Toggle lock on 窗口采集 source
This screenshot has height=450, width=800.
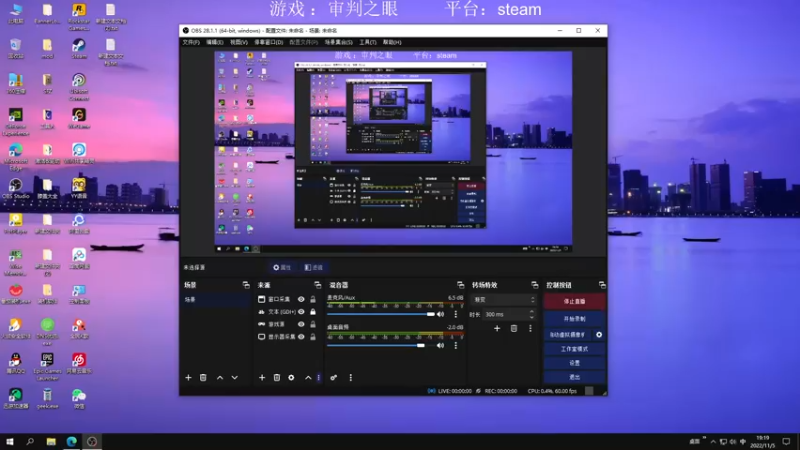pos(313,299)
